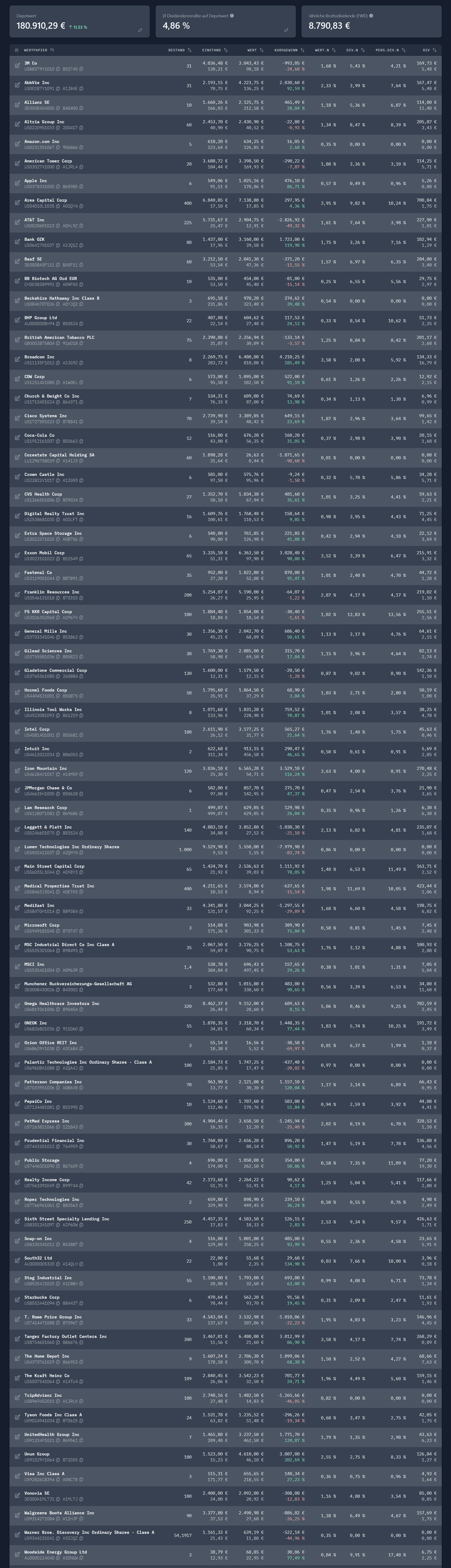Click info icon next to Dividendenrendite auf Depotwert
The image size is (451, 1568).
(232, 16)
